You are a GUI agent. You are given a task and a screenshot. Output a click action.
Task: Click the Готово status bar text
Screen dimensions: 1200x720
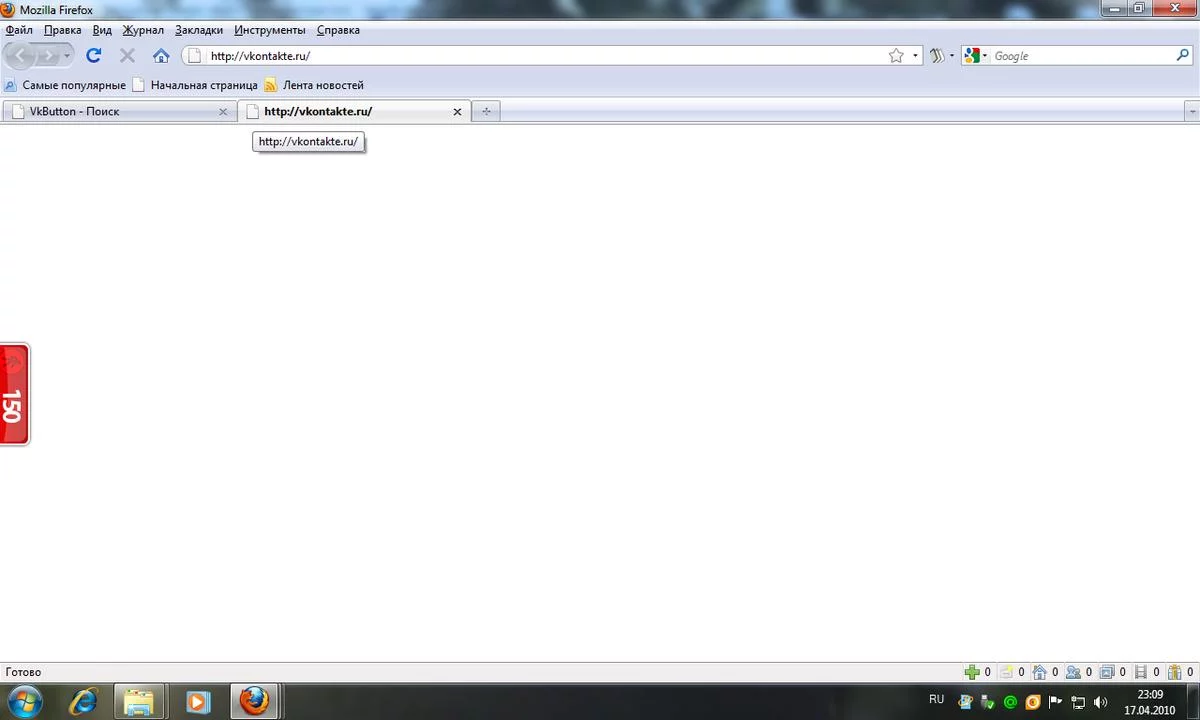coord(23,672)
